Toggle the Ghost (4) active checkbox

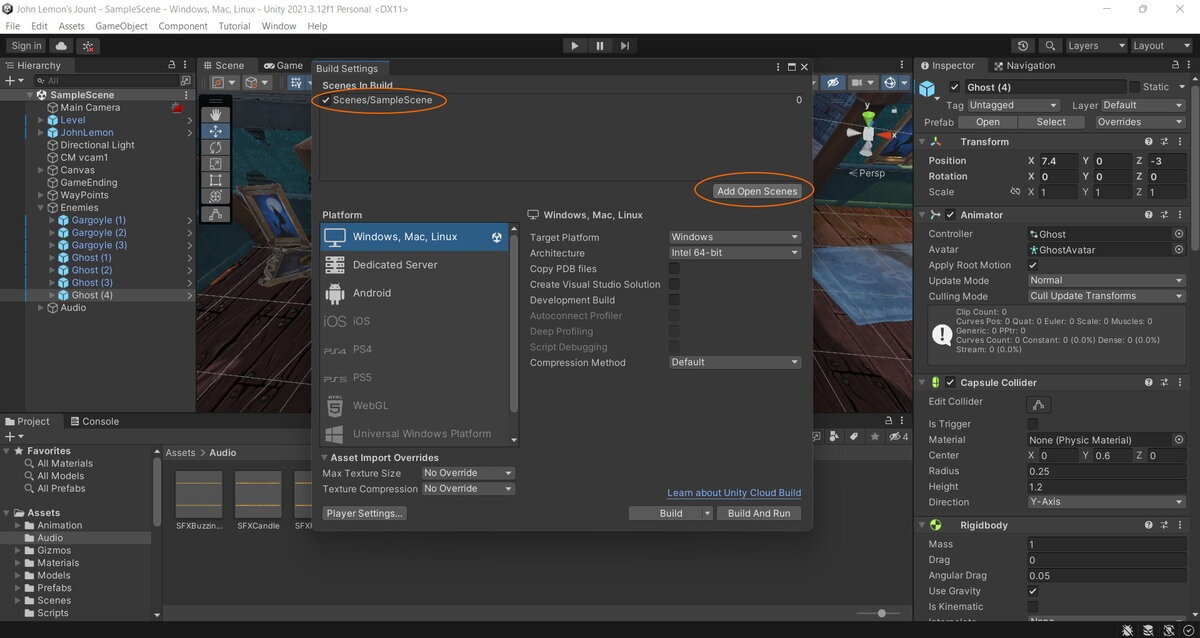pos(955,87)
